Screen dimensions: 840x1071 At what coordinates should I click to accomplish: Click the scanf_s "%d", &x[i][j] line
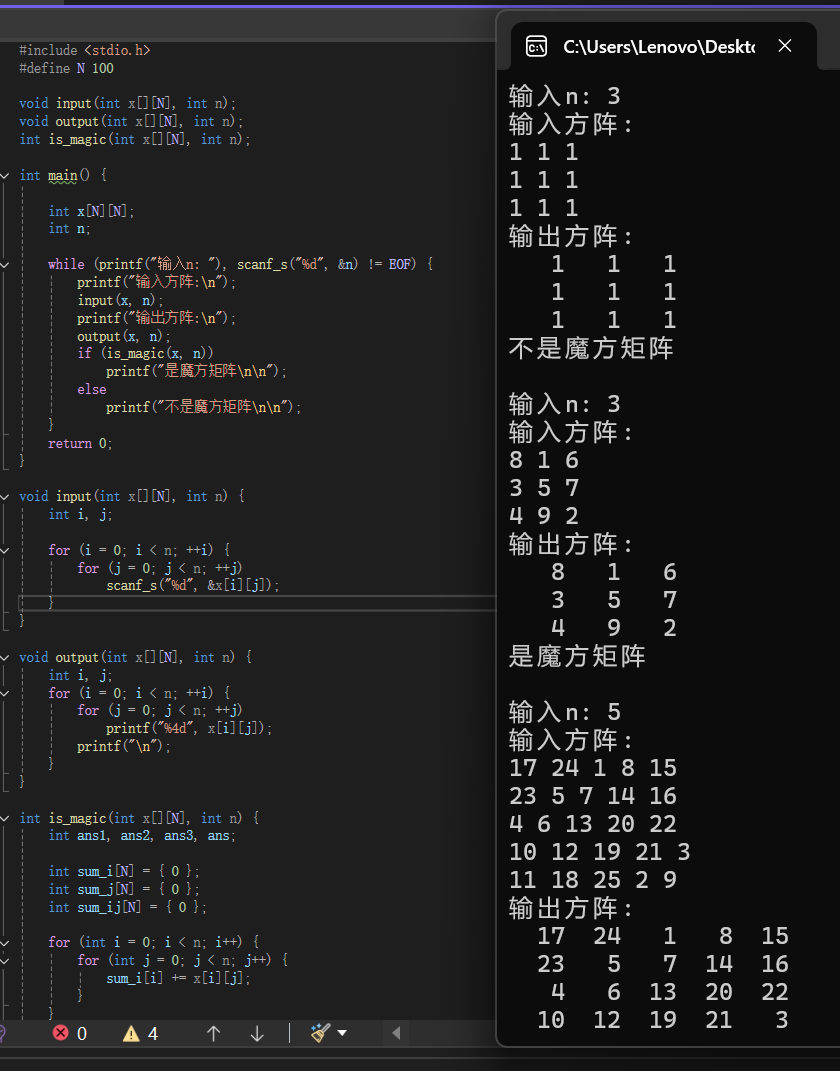click(193, 585)
